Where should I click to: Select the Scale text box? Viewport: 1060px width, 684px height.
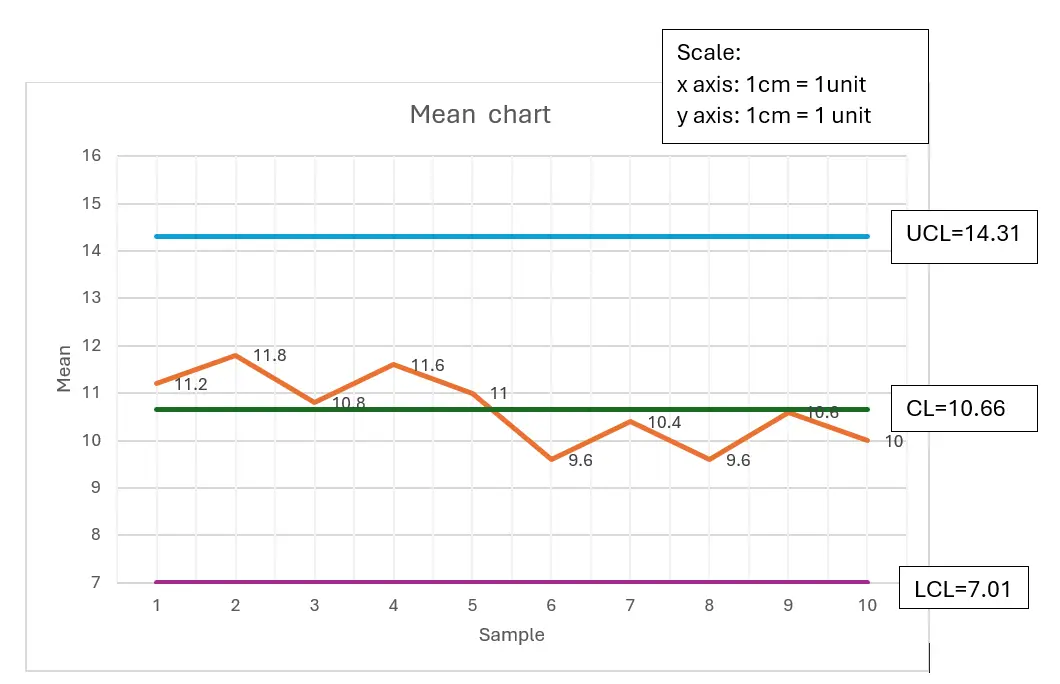(795, 85)
